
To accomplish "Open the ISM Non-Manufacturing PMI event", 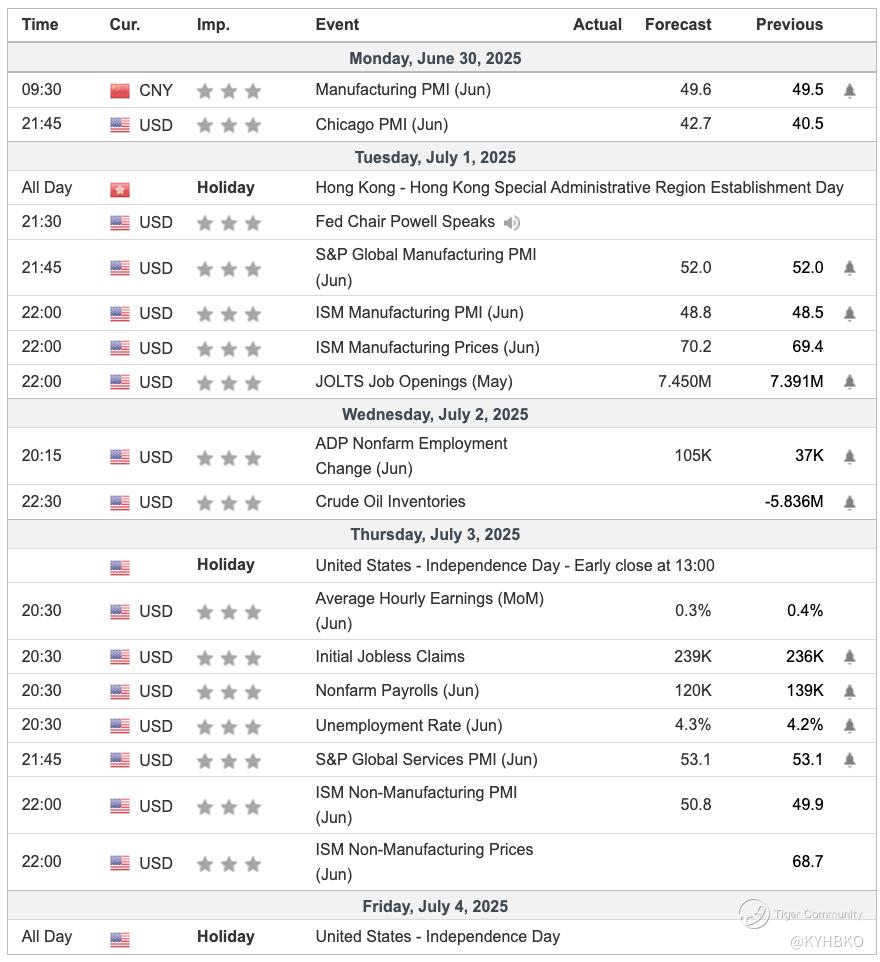I will (416, 804).
